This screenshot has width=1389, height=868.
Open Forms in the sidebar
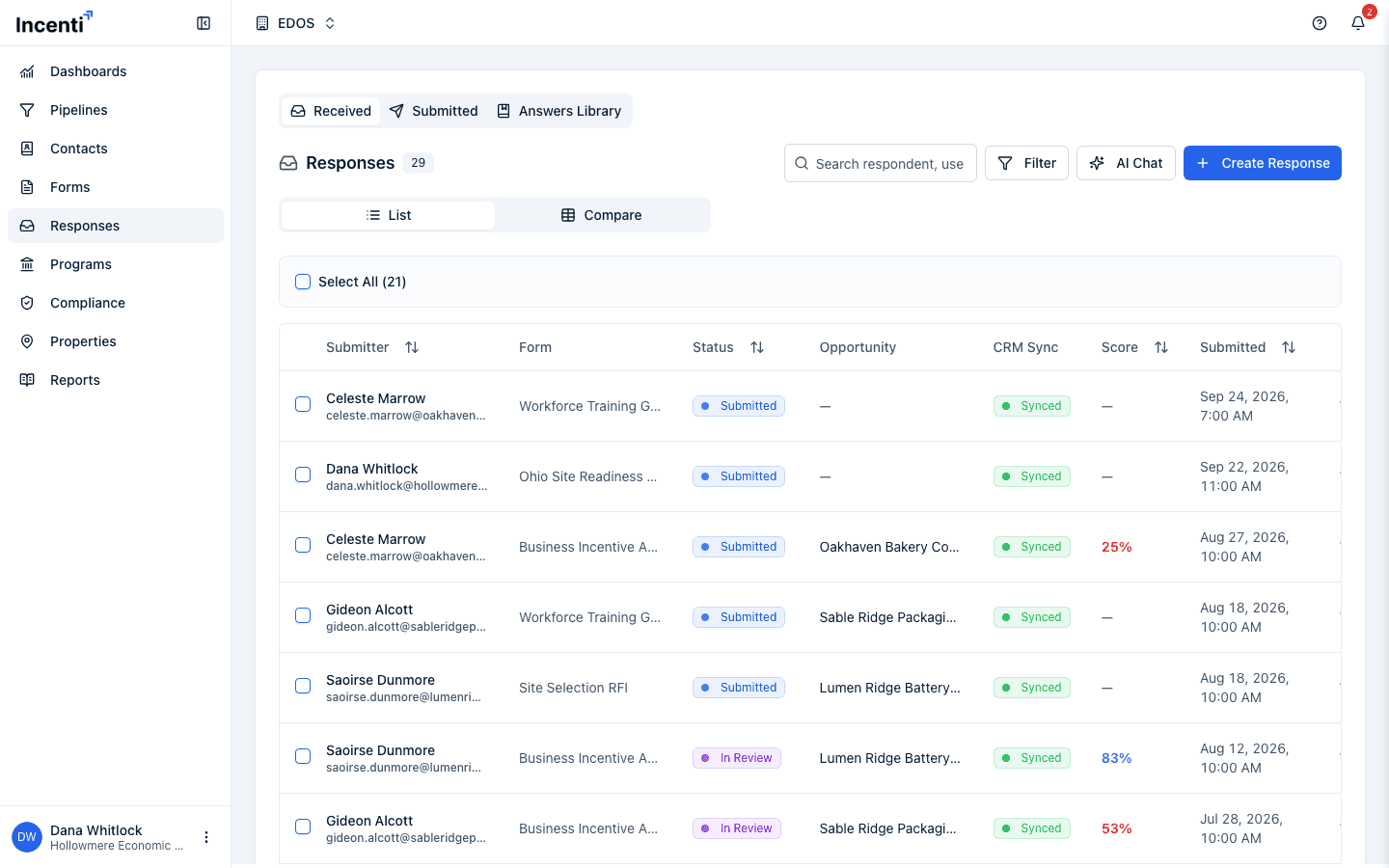pyautogui.click(x=116, y=187)
